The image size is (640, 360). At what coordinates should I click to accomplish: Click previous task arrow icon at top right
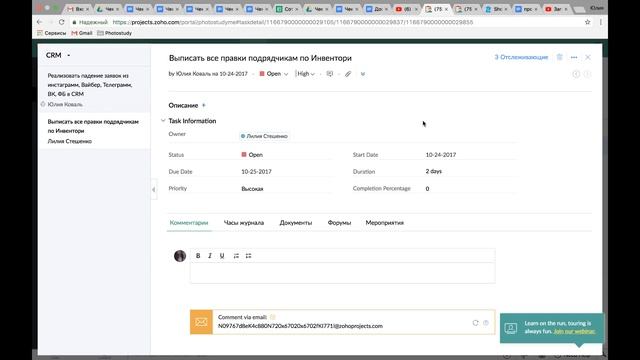576,74
